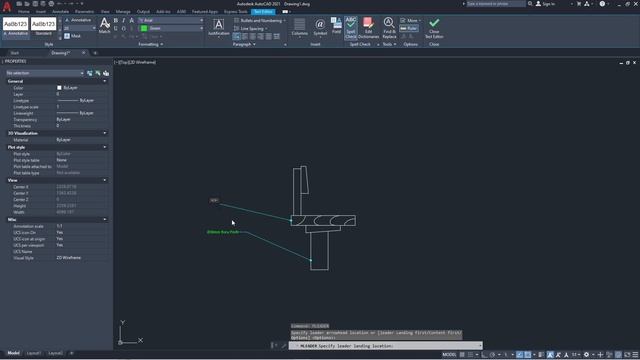Toggle the grid display status icon
This screenshot has width=640, height=360.
click(x=462, y=355)
